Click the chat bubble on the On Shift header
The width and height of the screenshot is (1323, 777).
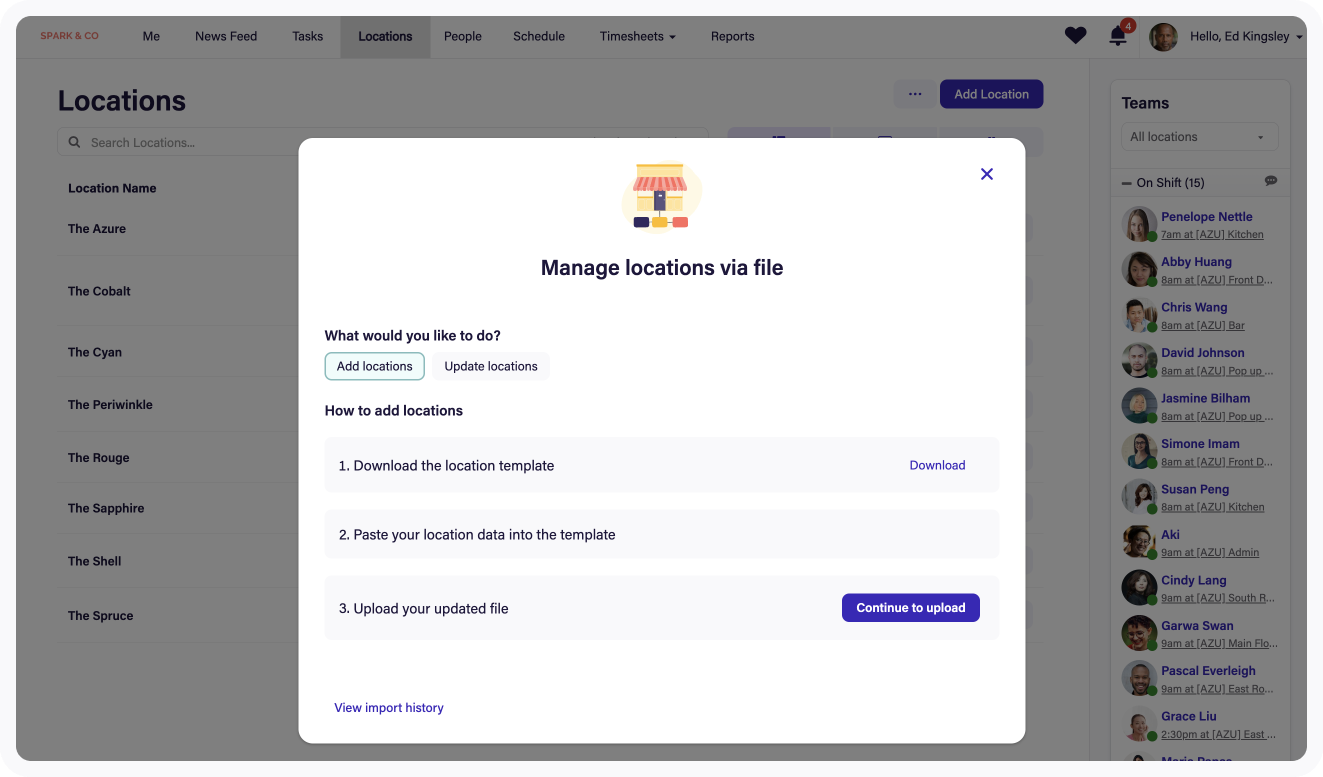1270,181
